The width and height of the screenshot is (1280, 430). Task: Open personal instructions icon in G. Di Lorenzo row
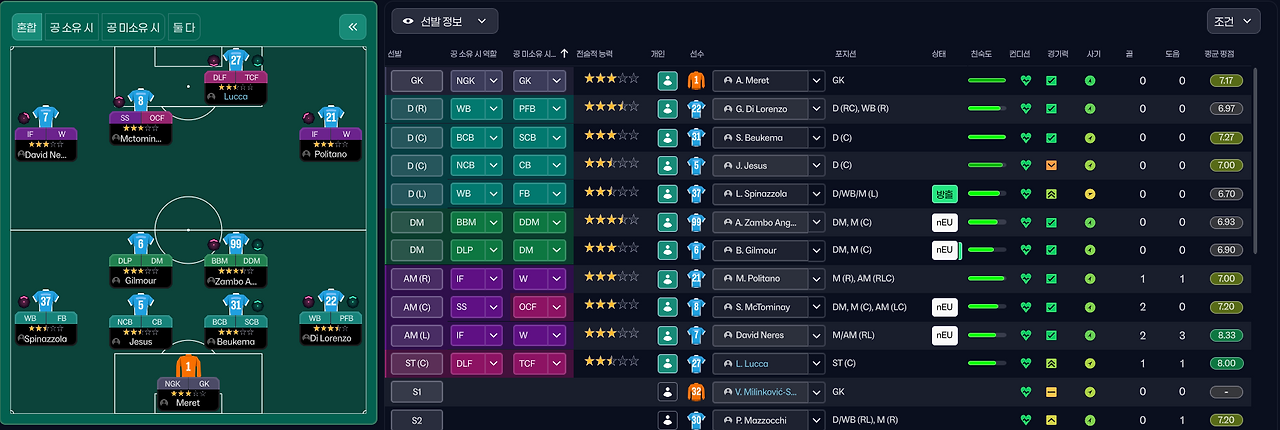[667, 109]
